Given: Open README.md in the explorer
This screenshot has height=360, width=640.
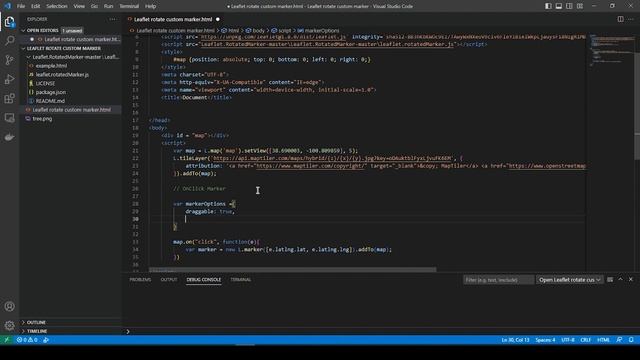Looking at the screenshot, I should [50, 101].
